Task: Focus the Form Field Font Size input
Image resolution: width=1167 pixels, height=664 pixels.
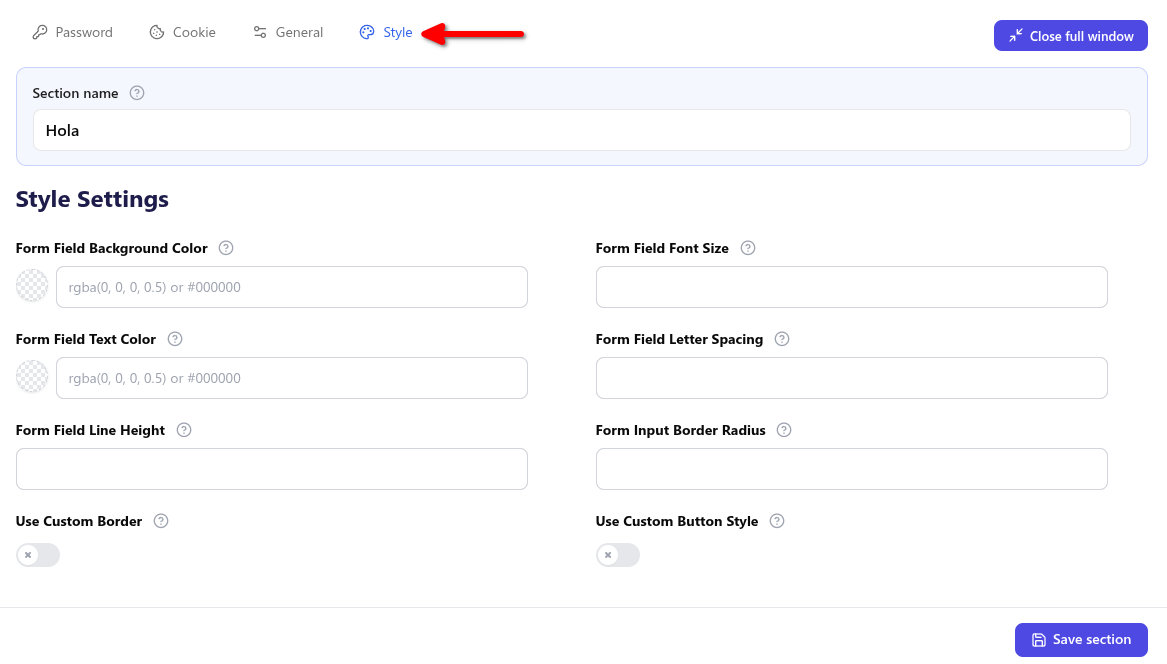Action: click(851, 287)
